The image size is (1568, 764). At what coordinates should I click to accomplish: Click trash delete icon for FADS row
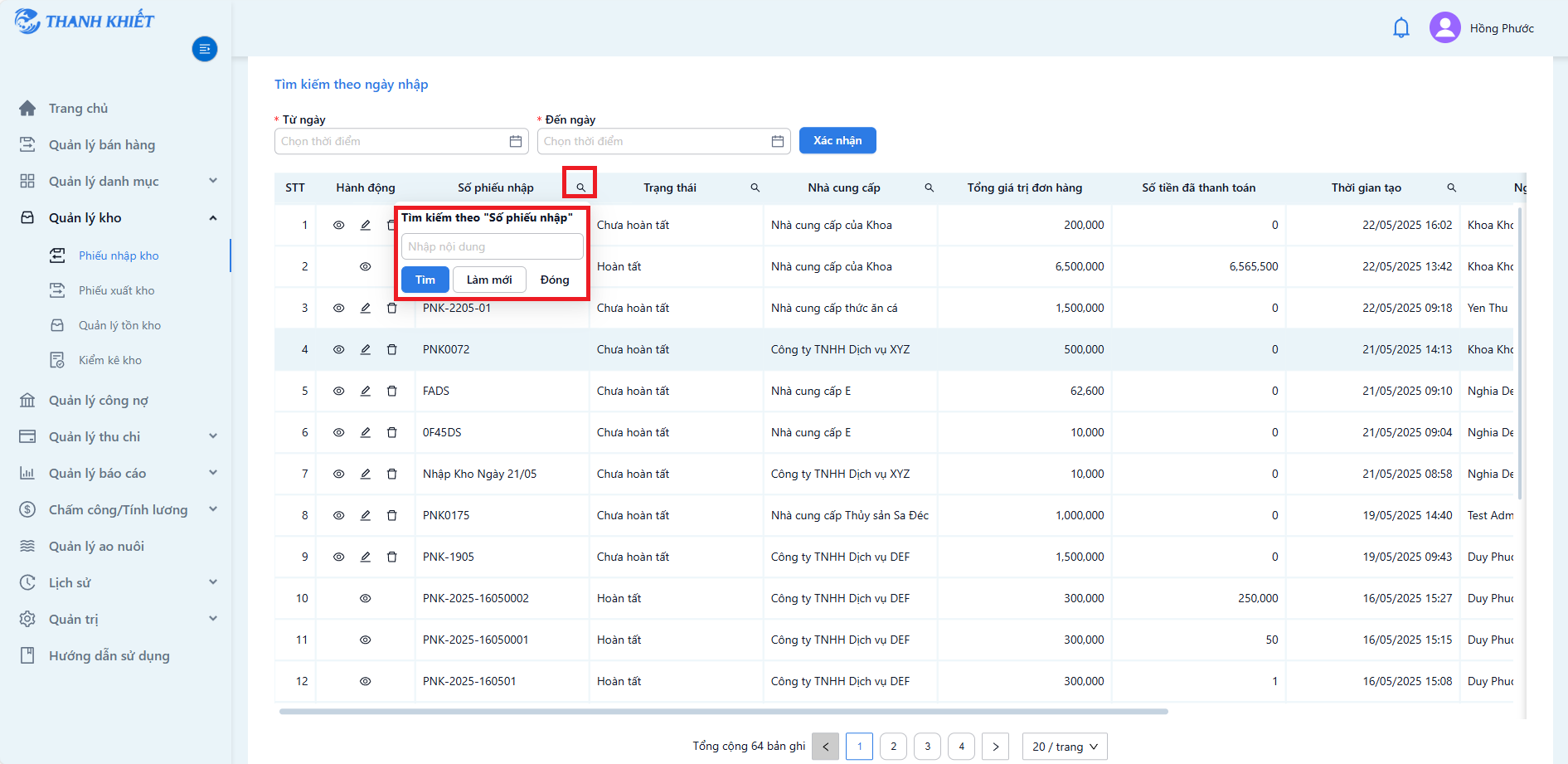(x=392, y=391)
